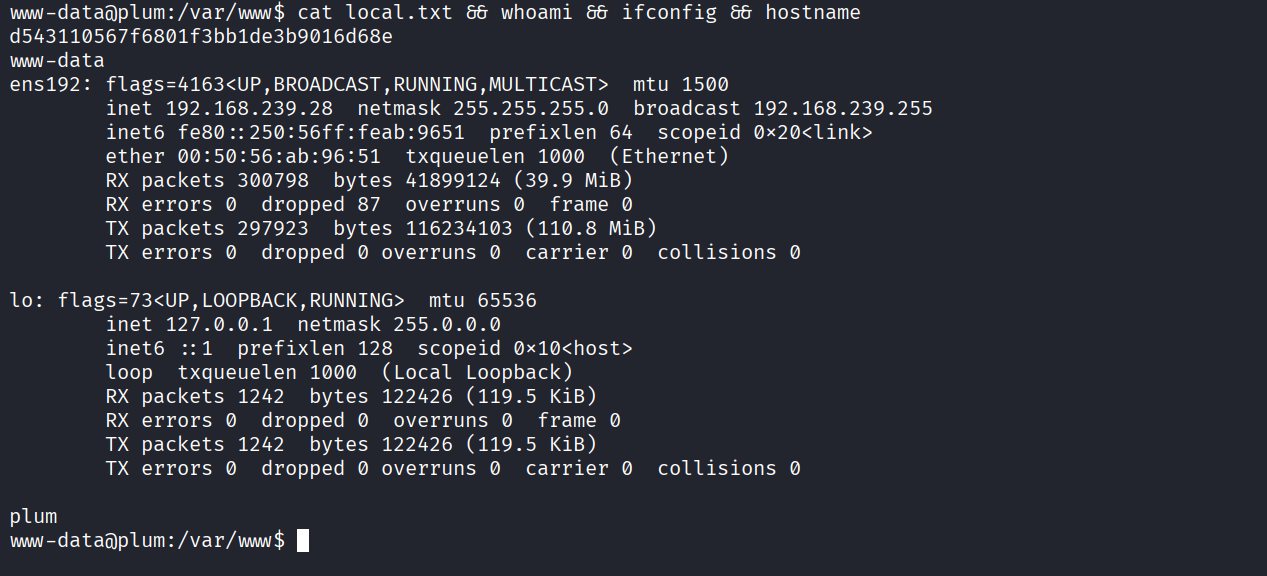Click the local.txt hash value line

(201, 37)
